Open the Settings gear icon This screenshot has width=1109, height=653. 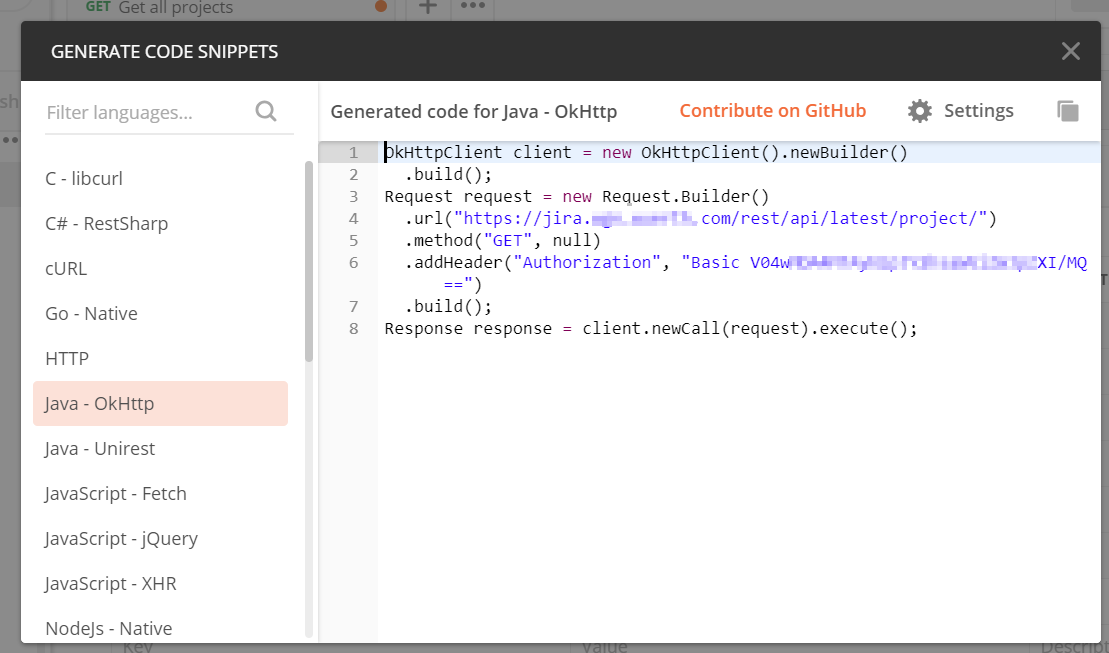tap(919, 111)
